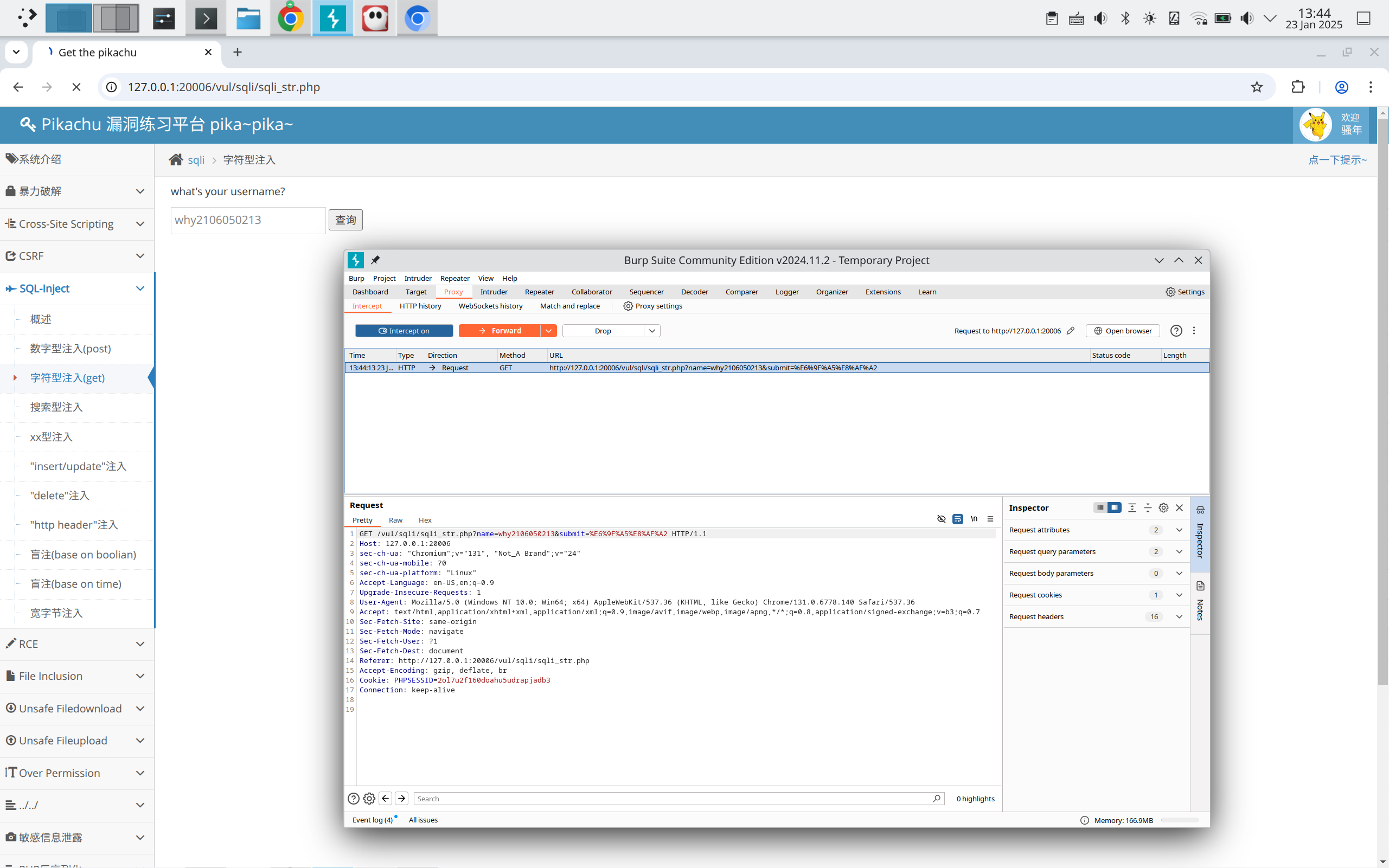
Task: Expand the Request cookies section
Action: (1179, 595)
